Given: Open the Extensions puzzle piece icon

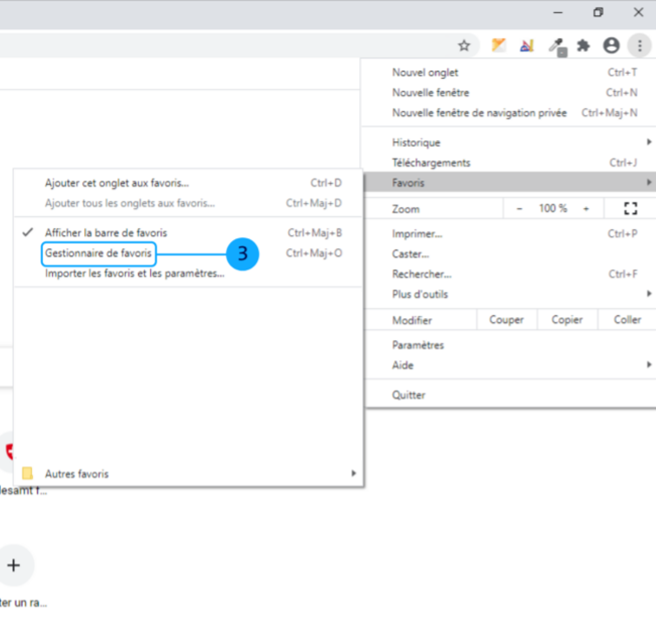Looking at the screenshot, I should point(584,45).
